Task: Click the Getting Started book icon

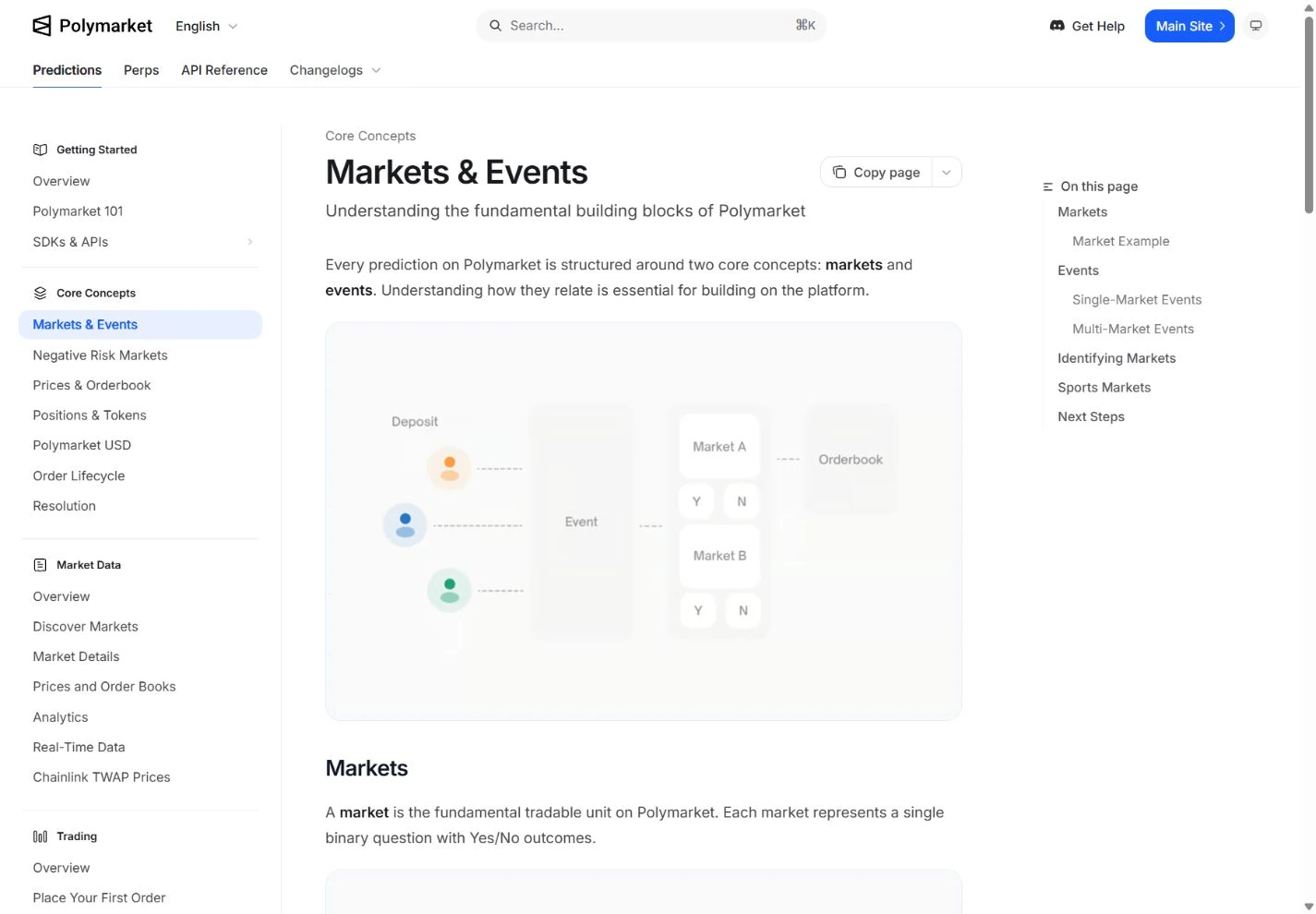Action: tap(41, 150)
